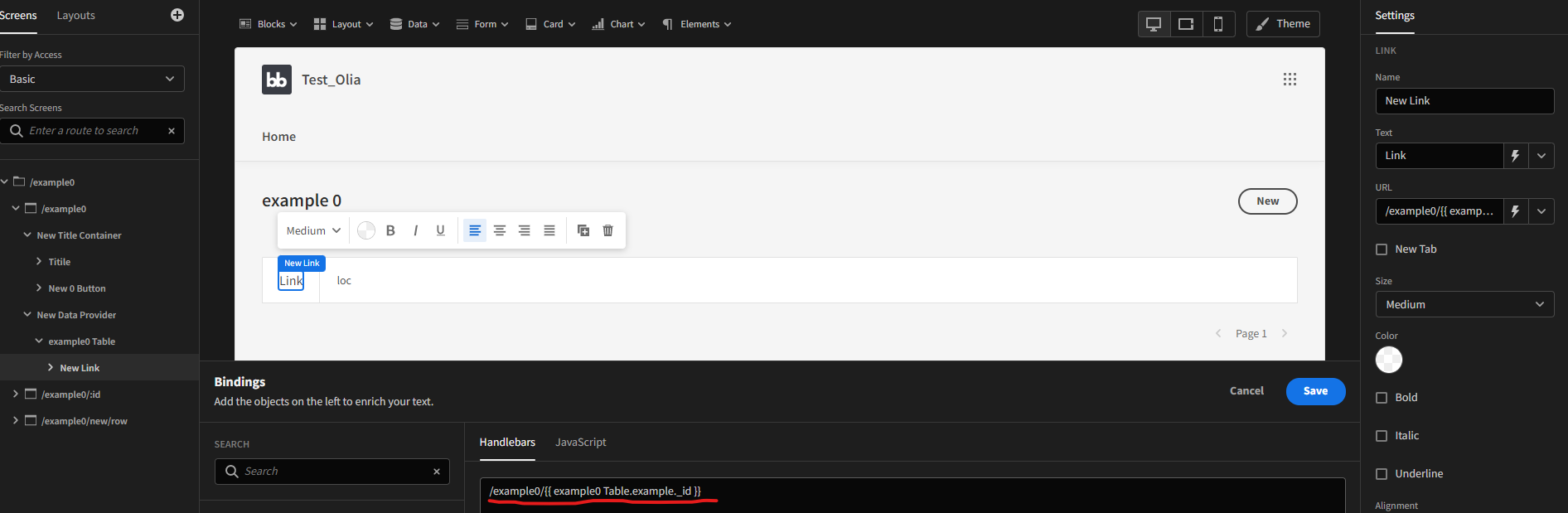The height and width of the screenshot is (513, 1568).
Task: Delete the selected component with trash icon
Action: pos(608,230)
